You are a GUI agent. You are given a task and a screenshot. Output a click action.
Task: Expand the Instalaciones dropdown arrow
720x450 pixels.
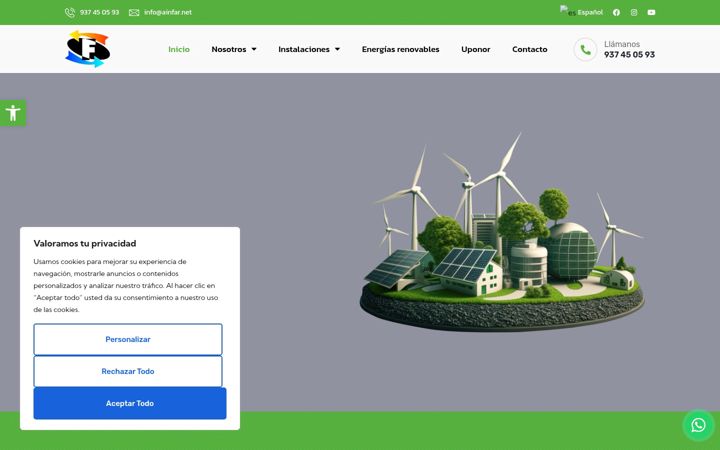pyautogui.click(x=337, y=49)
